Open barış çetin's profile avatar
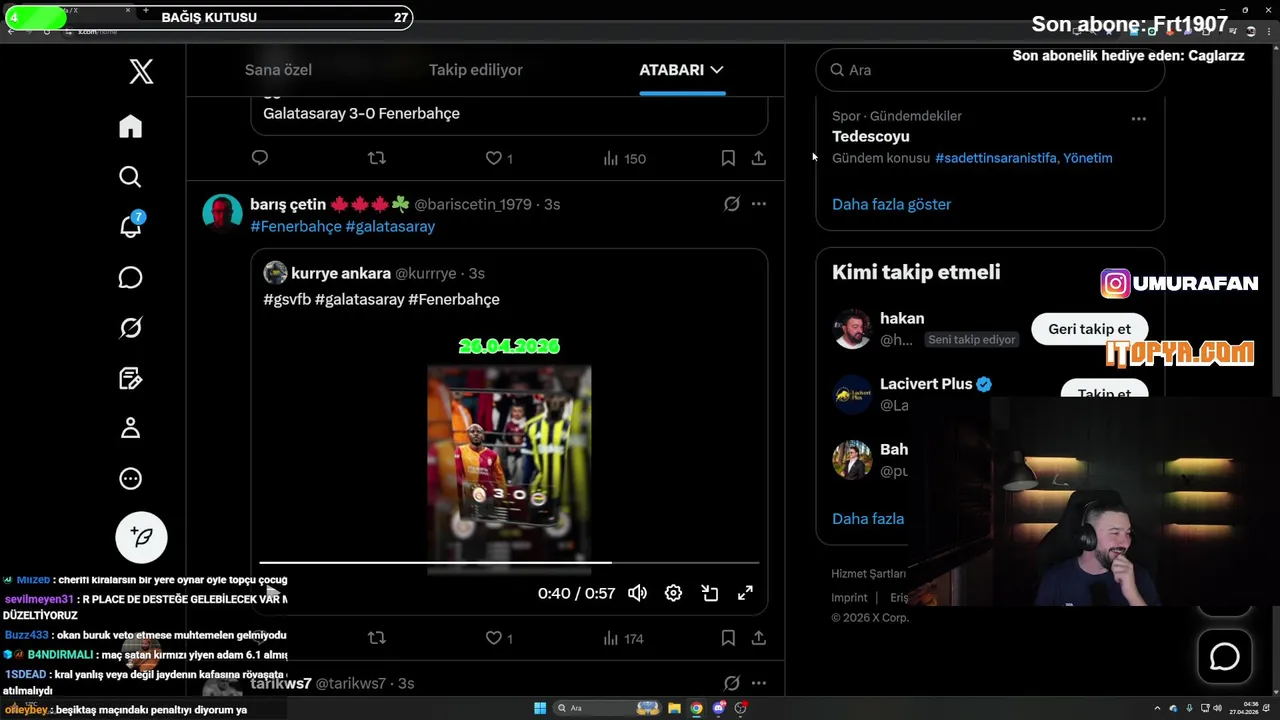1280x720 pixels. coord(222,214)
